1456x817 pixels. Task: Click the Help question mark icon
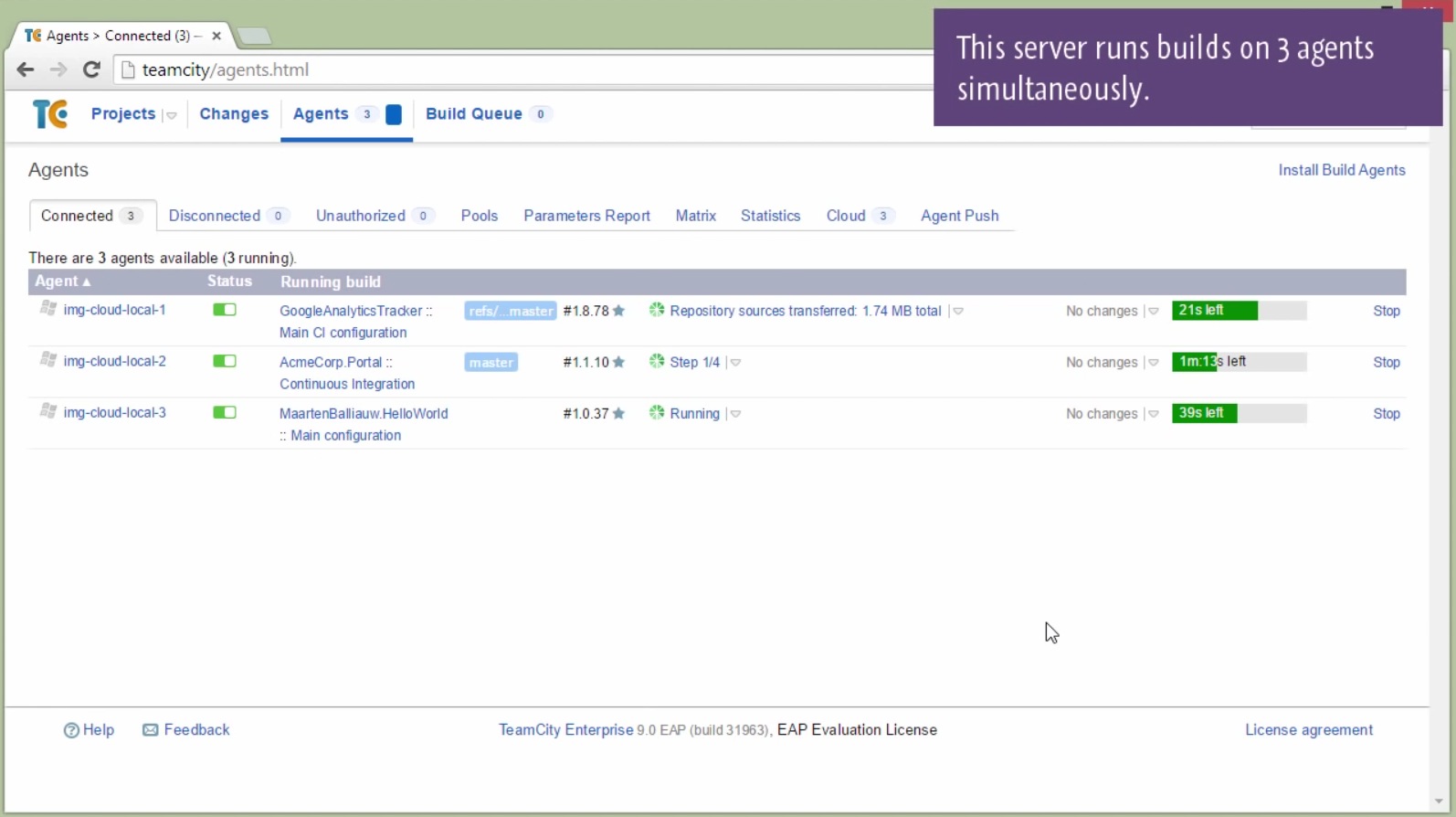[71, 730]
